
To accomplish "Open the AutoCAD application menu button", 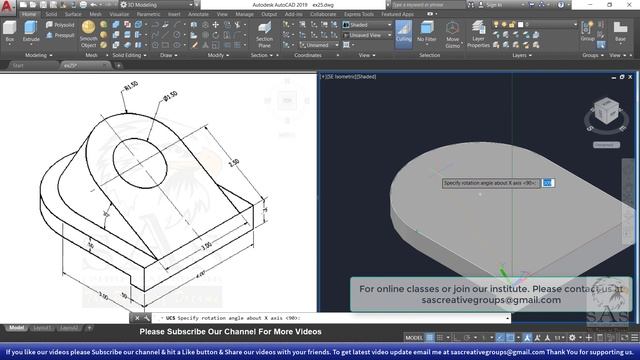I will point(7,7).
